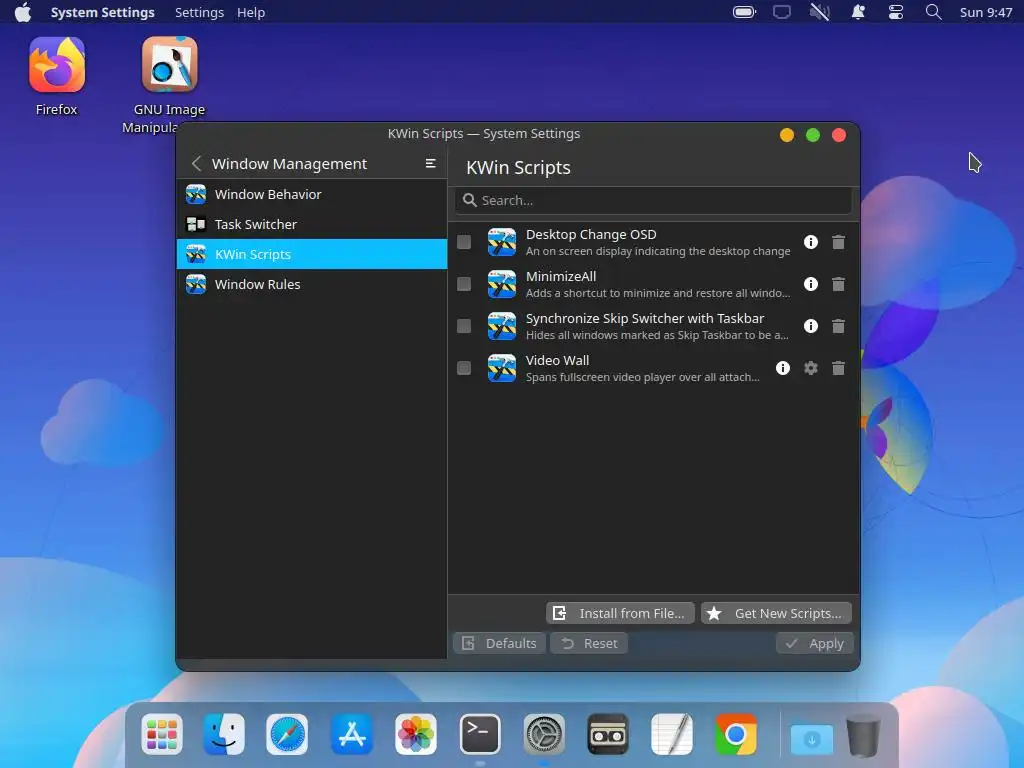Open the text editor notepad in dock
This screenshot has height=768, width=1024.
[x=672, y=735]
